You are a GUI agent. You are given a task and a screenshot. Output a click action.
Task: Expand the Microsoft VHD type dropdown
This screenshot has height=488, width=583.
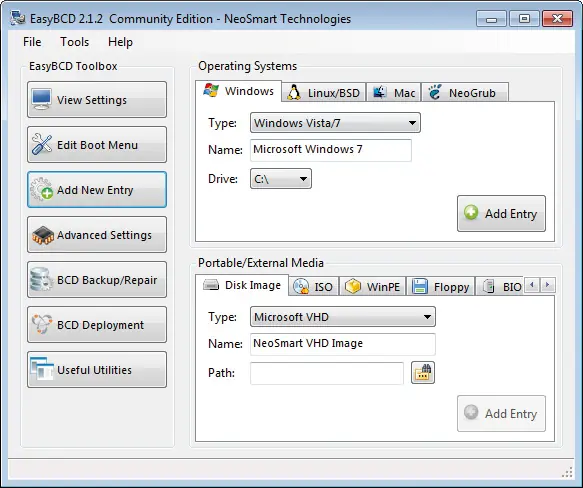[342, 317]
